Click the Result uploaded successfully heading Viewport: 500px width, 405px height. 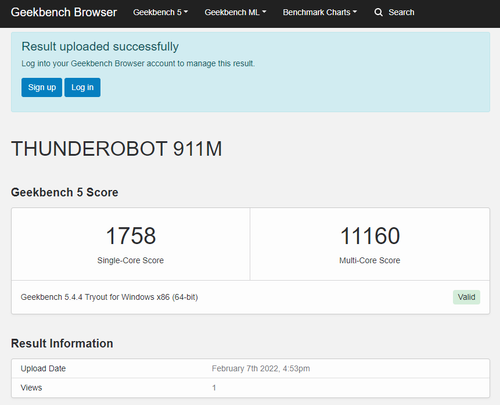tap(100, 47)
